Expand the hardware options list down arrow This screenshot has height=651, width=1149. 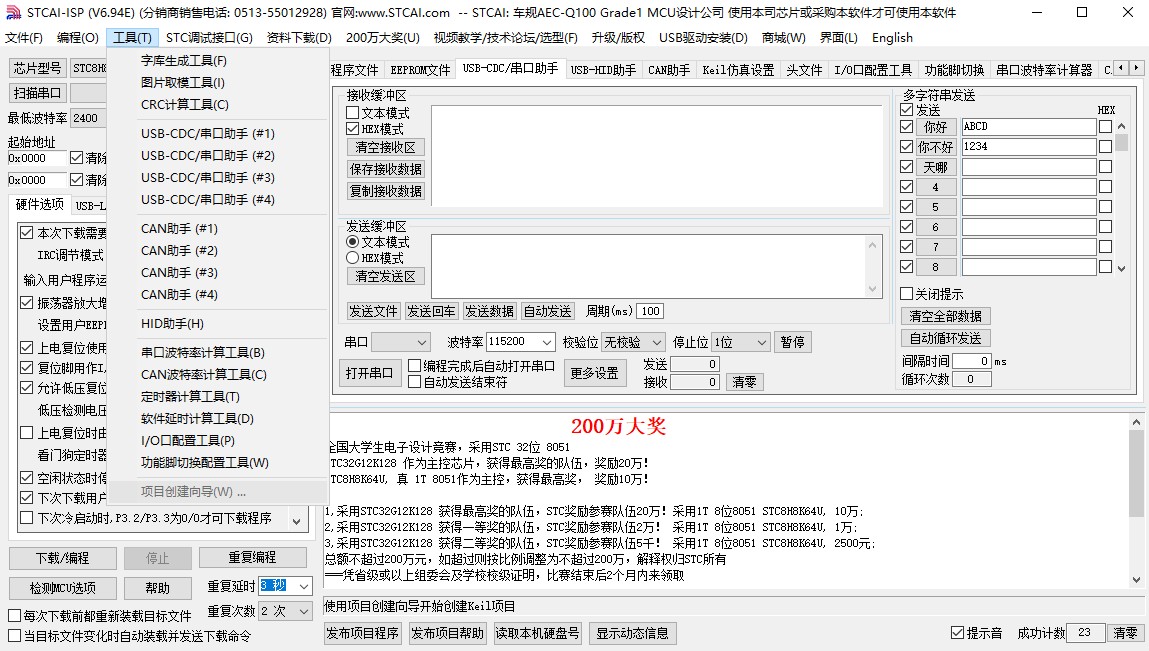click(297, 521)
